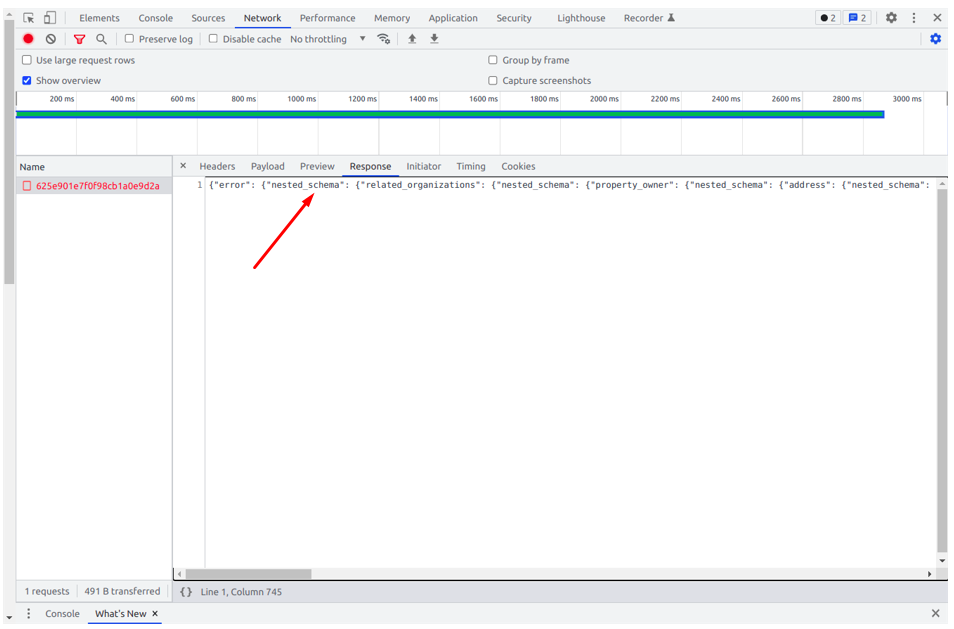This screenshot has width=954, height=629.
Task: Select the failed request 625e901e7f0f98cb1a0e9d2a
Action: pyautogui.click(x=97, y=186)
